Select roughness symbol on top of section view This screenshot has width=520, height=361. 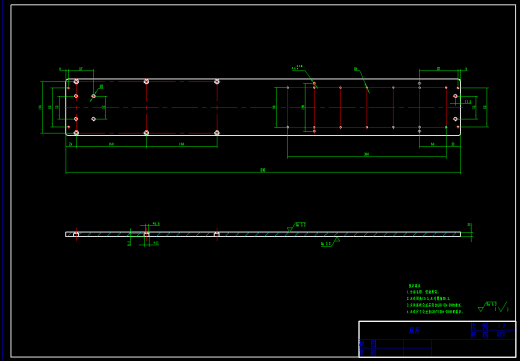[296, 227]
